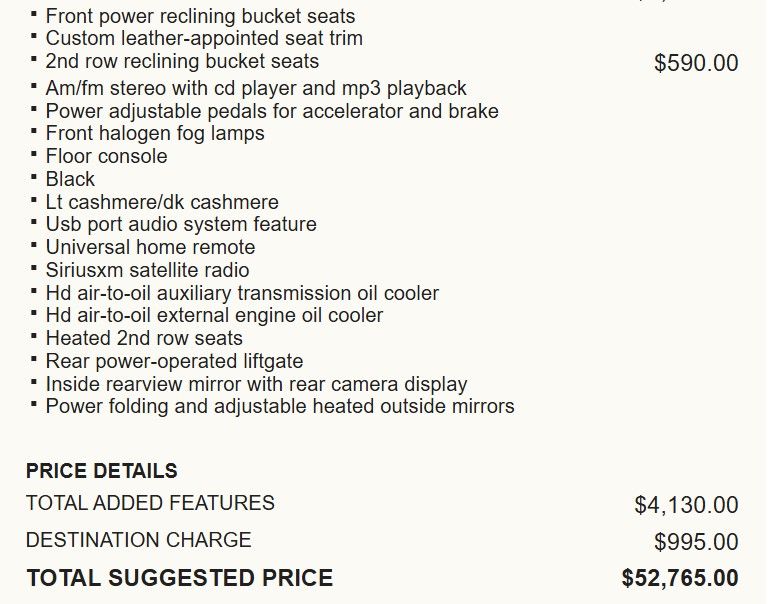
Task: Select the auxiliary transmission oil cooler line
Action: 242,293
